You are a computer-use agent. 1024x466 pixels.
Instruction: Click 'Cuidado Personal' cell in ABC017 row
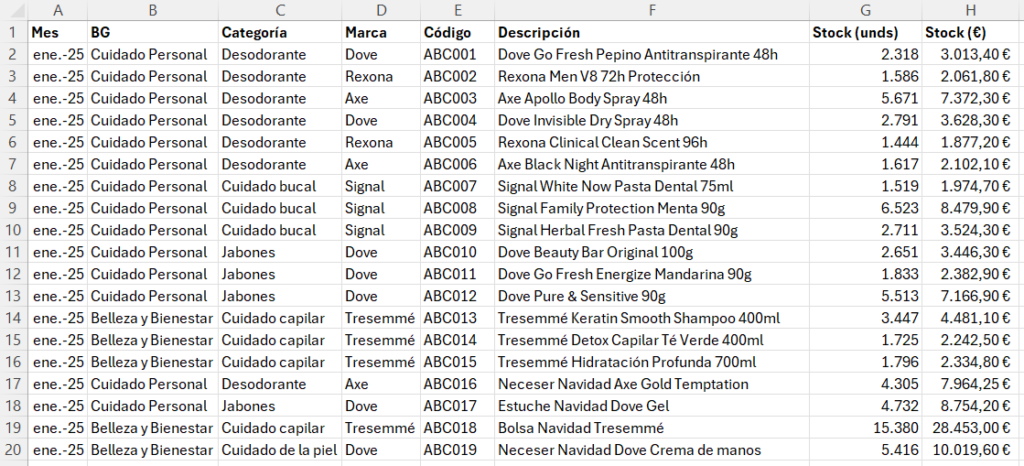(x=153, y=406)
